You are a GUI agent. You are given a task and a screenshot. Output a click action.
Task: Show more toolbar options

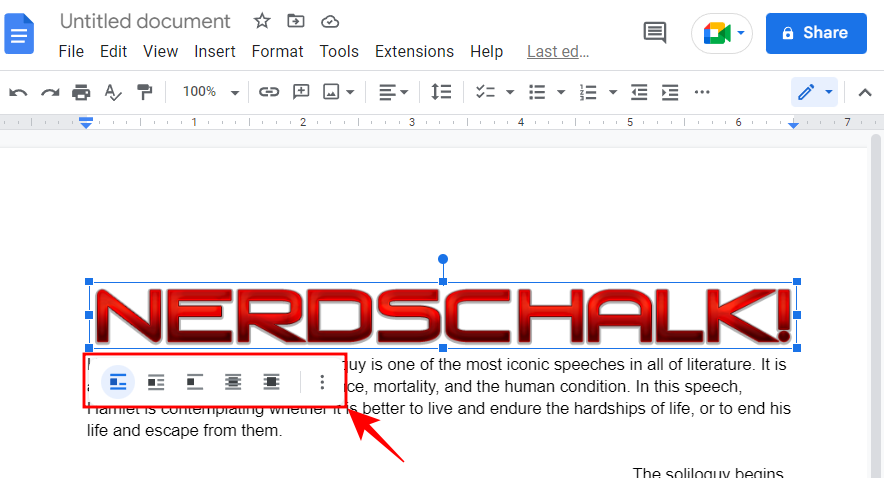click(702, 92)
